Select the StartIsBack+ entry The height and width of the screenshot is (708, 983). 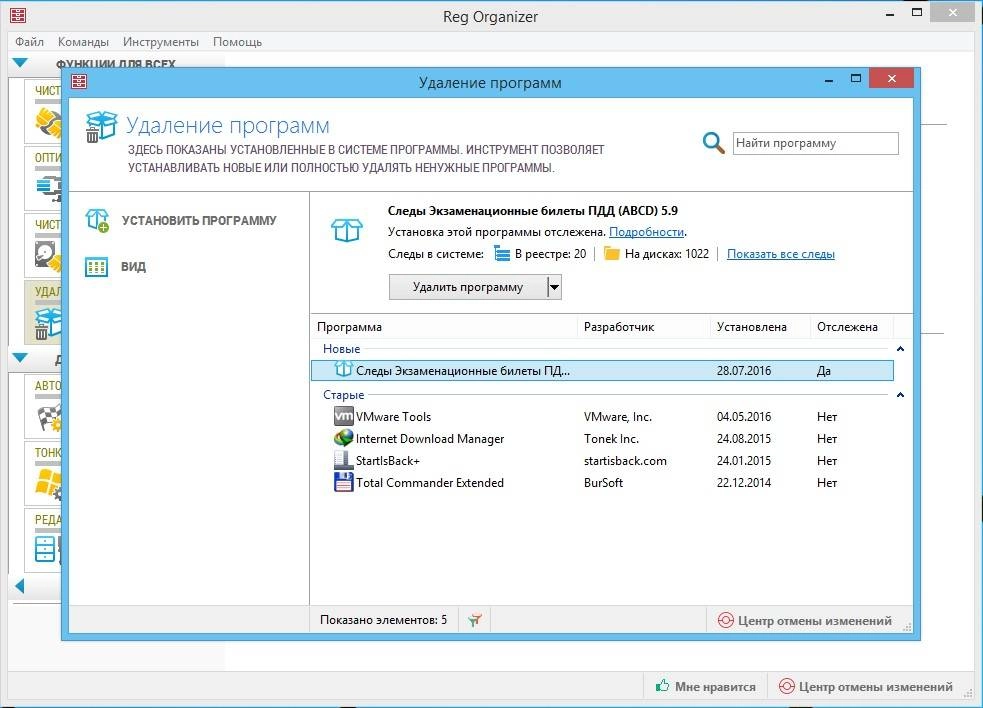pos(602,460)
